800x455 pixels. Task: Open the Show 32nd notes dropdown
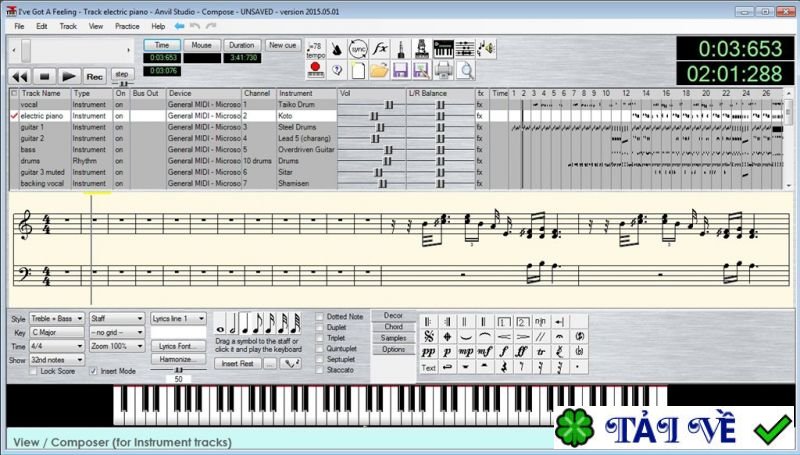(56, 359)
